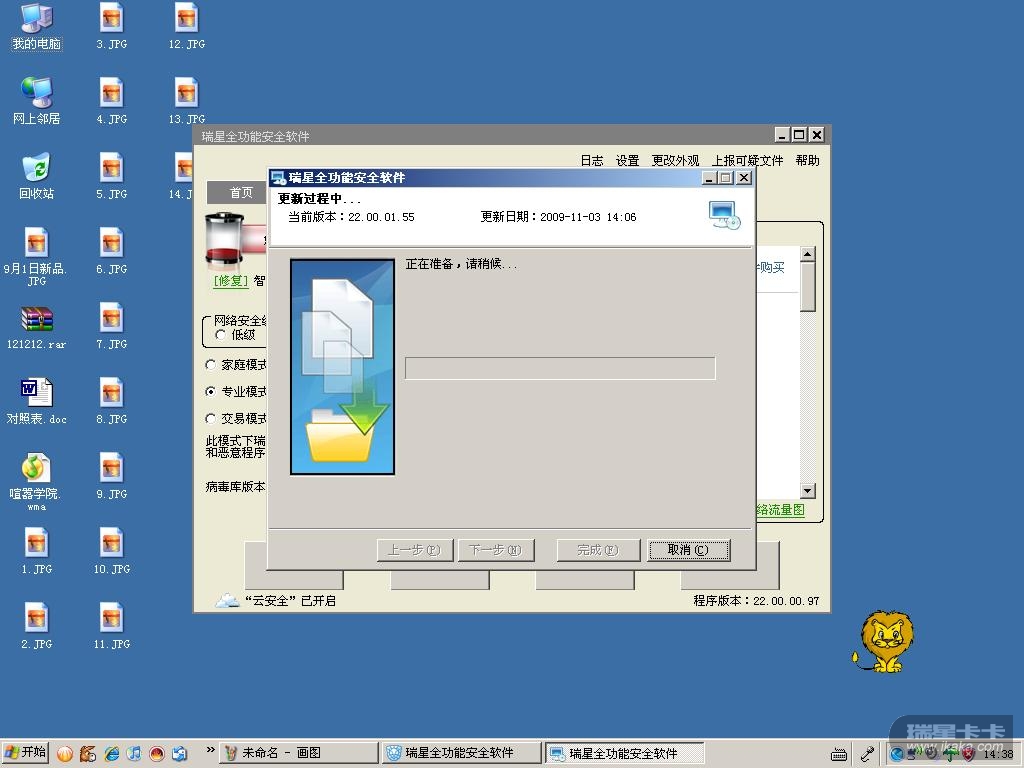
Task: Click the 完成 finish button
Action: [x=598, y=550]
